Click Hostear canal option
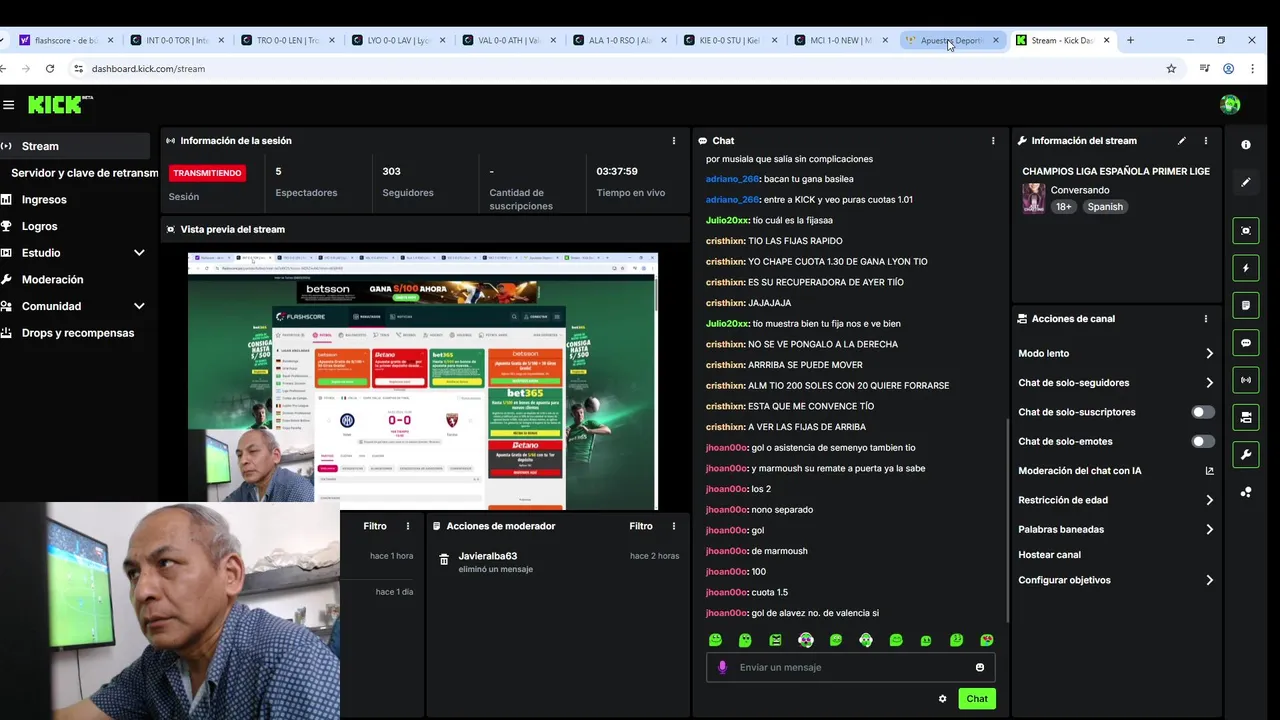 point(1049,555)
